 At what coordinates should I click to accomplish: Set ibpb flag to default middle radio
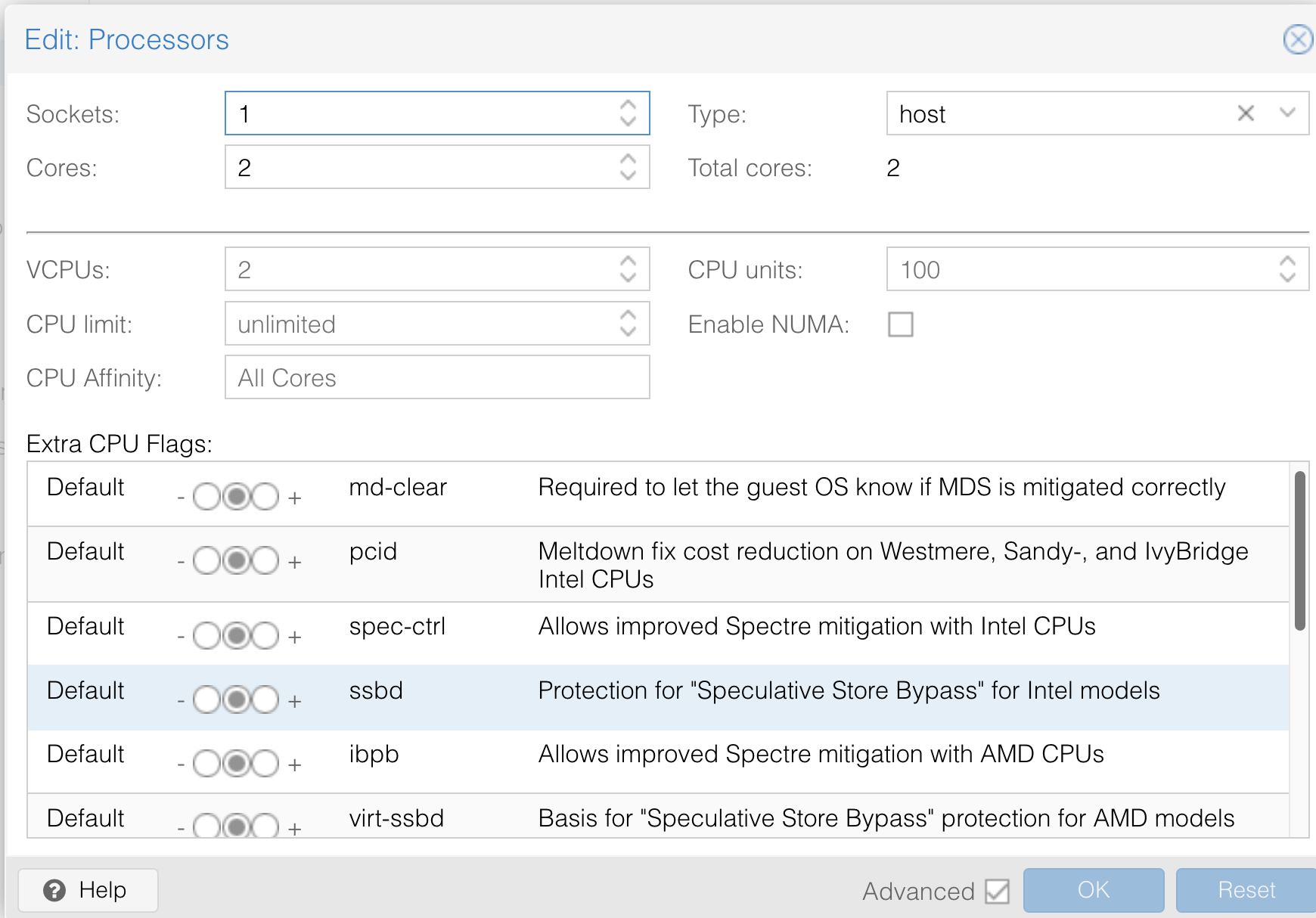237,764
